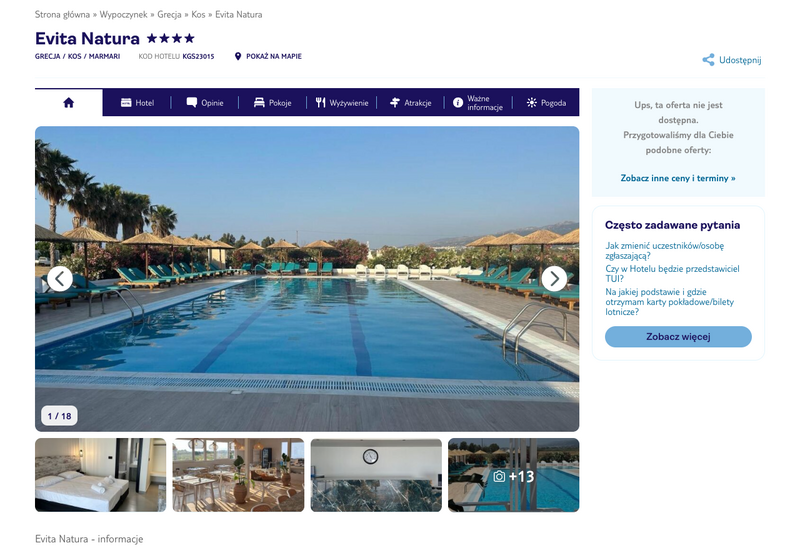This screenshot has height=553, width=800.
Task: Open question Jak zmienić uczestników/osobę zgłaszającą
Action: click(x=664, y=250)
